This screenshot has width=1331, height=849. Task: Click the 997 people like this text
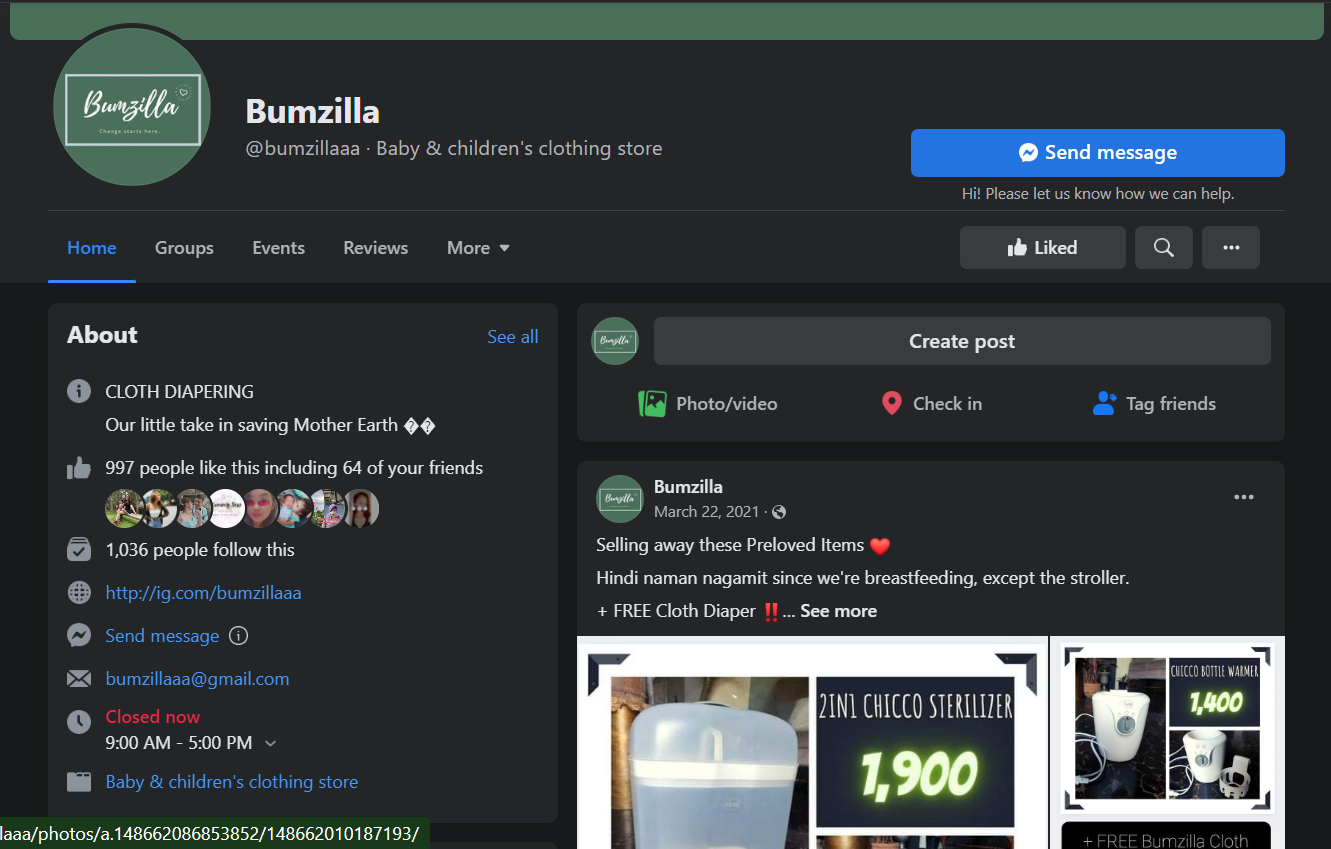[x=294, y=468]
